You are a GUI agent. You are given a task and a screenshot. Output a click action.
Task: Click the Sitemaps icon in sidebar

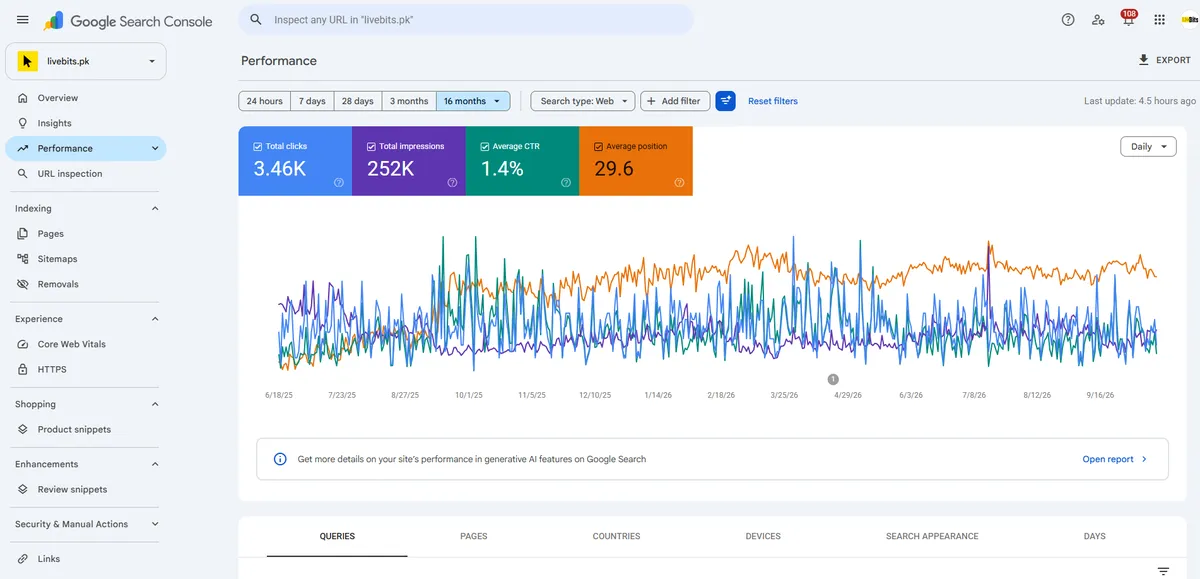(x=23, y=258)
